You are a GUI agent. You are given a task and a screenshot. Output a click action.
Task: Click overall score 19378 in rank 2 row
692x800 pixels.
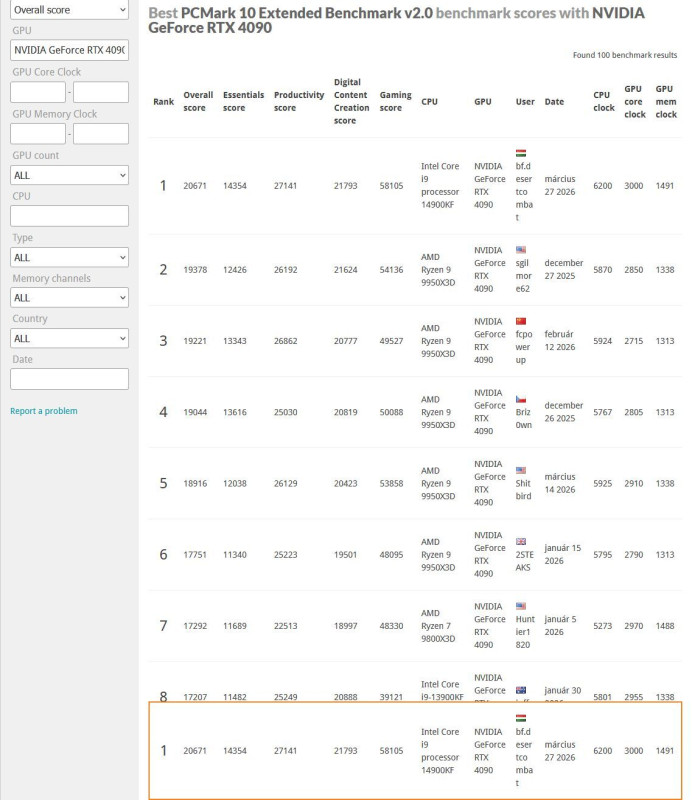[195, 270]
